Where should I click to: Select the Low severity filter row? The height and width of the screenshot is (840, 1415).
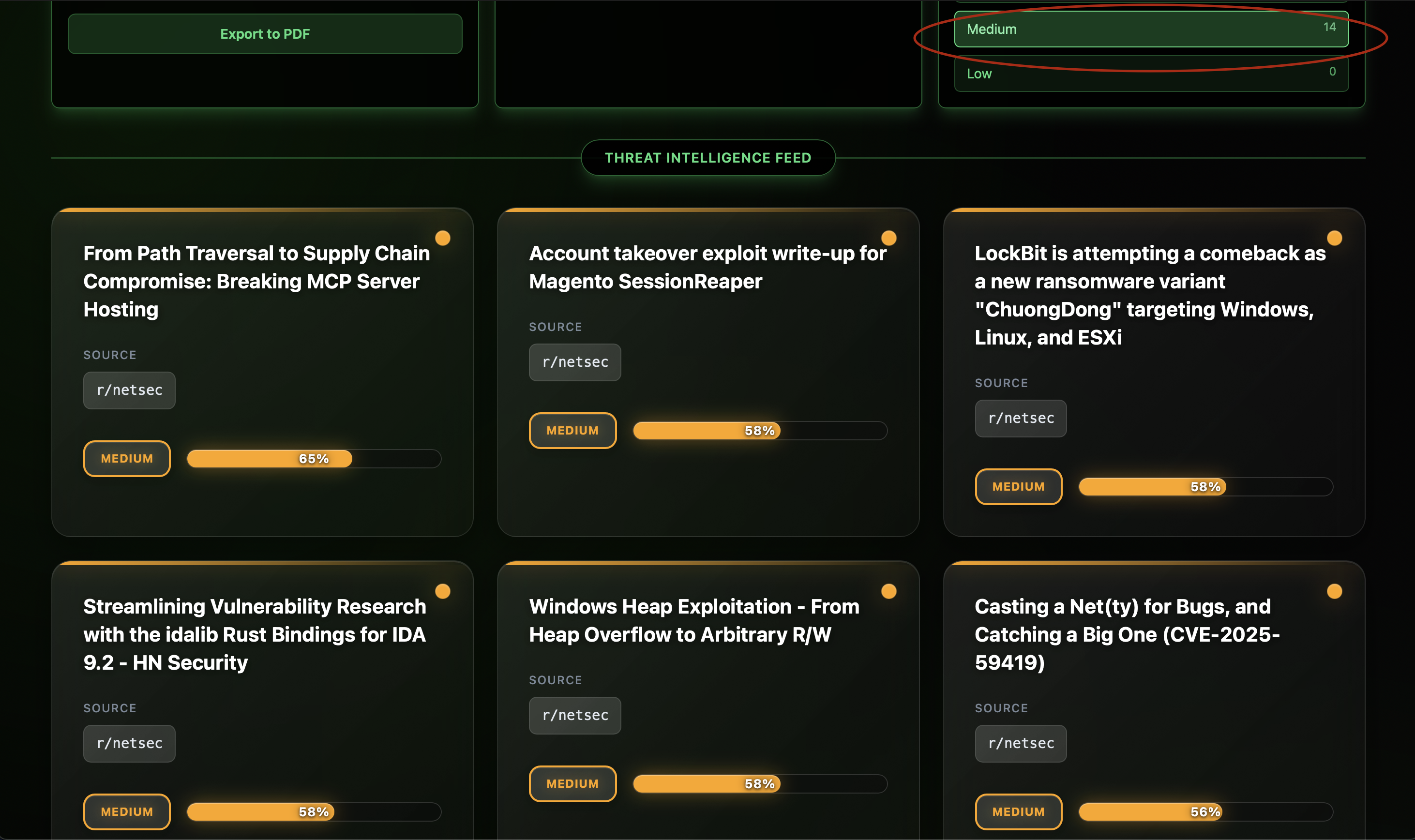pos(1151,74)
